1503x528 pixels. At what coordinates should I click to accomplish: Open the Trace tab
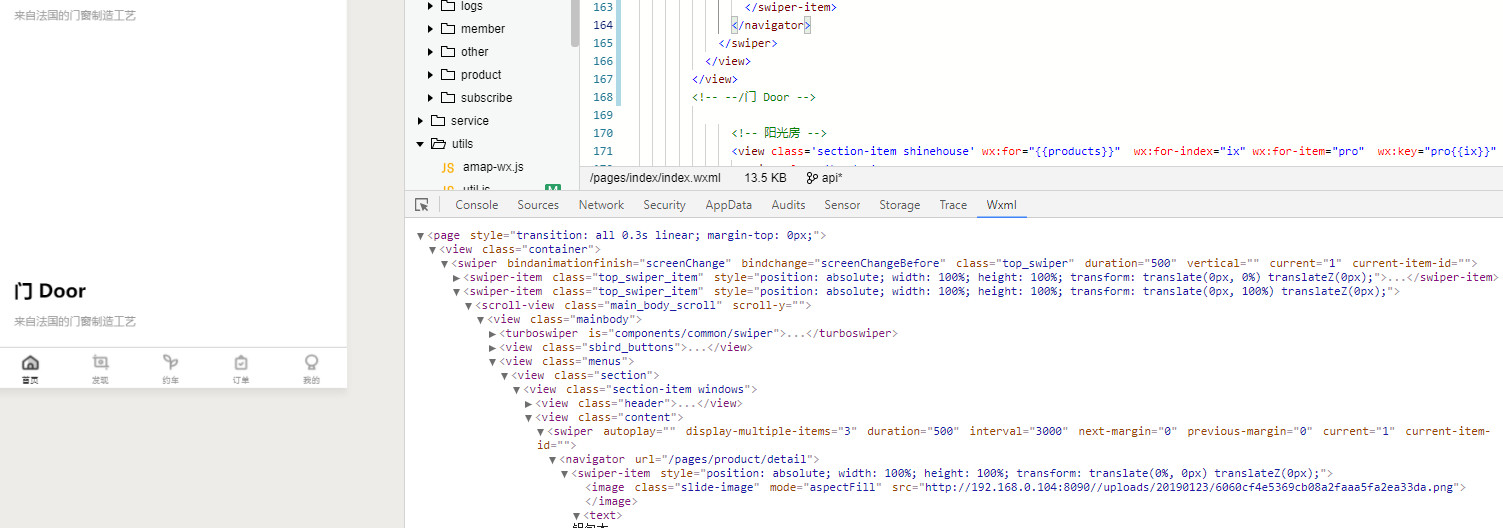[x=953, y=205]
